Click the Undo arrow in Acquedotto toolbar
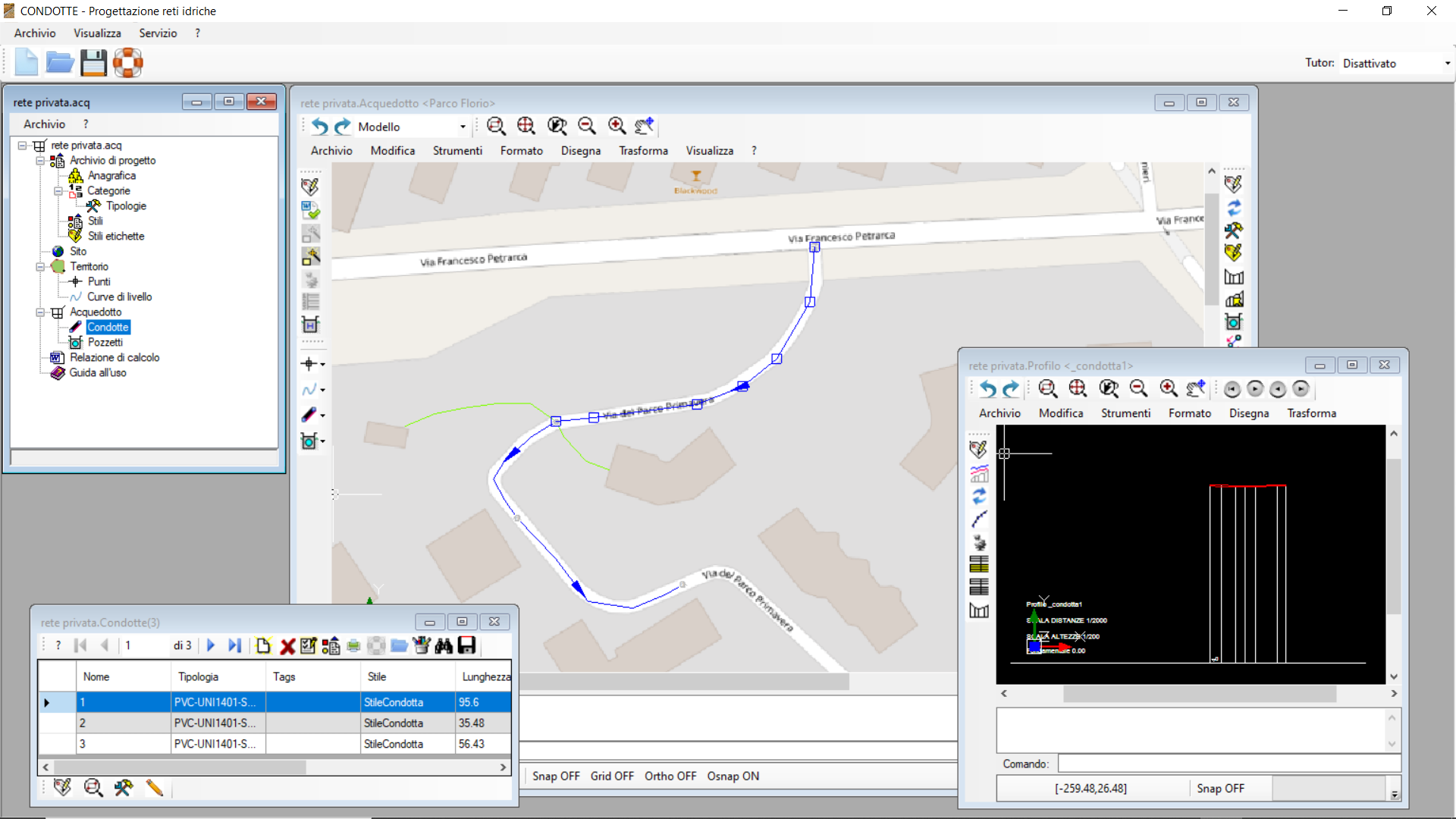1456x819 pixels. coord(320,127)
